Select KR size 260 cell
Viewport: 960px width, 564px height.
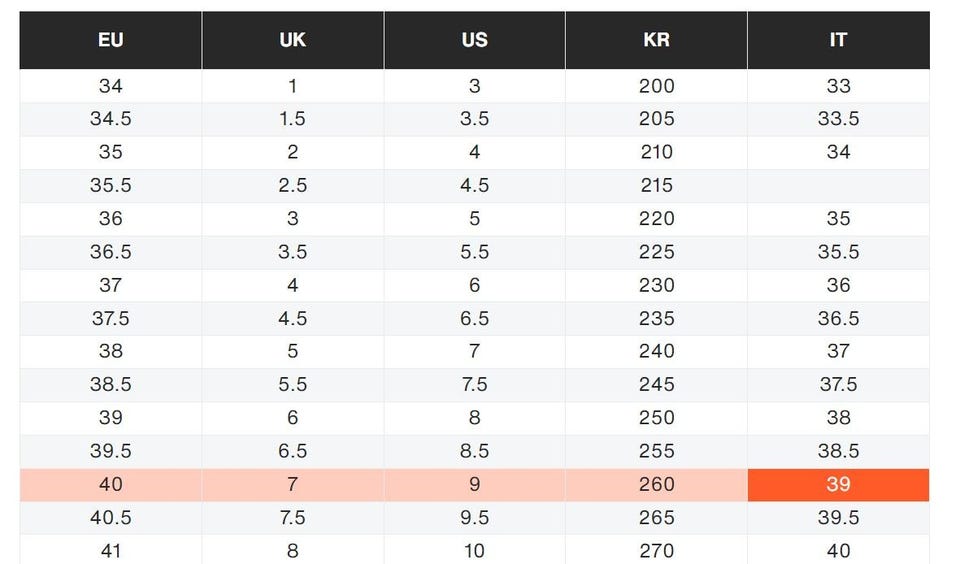click(x=656, y=485)
